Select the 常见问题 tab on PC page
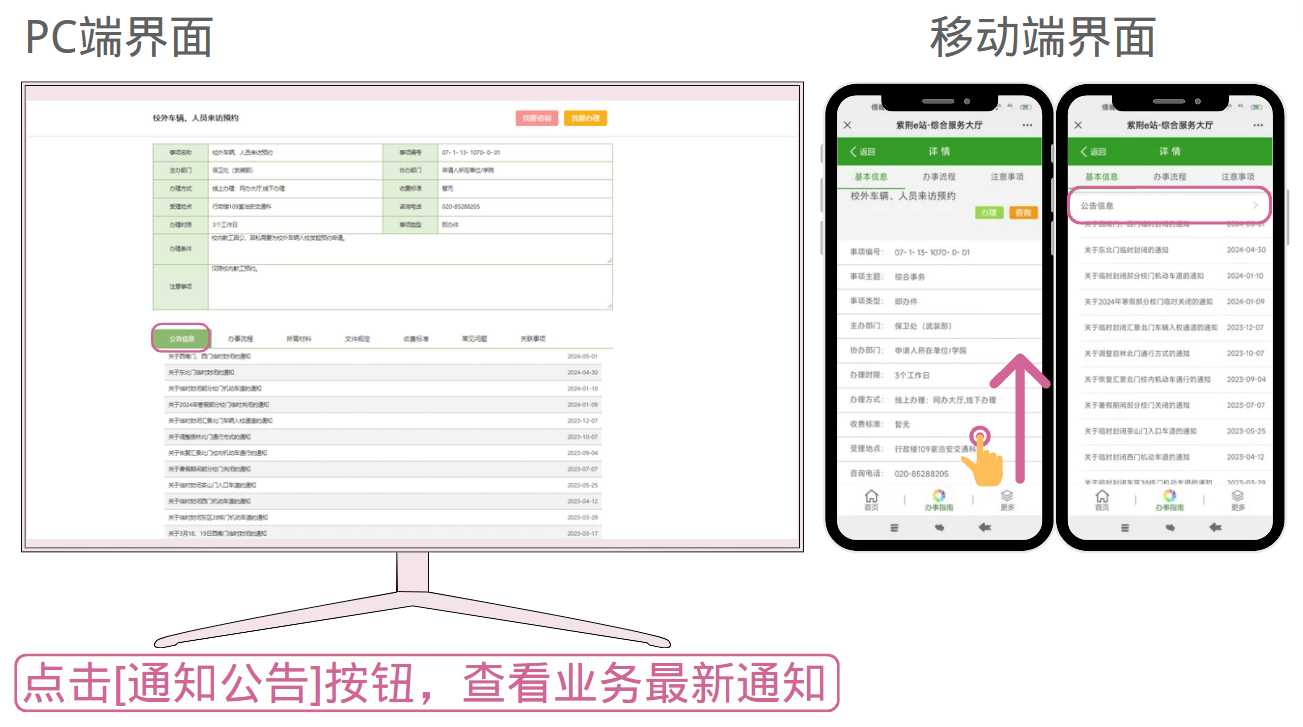The image size is (1303, 727). coord(474,339)
